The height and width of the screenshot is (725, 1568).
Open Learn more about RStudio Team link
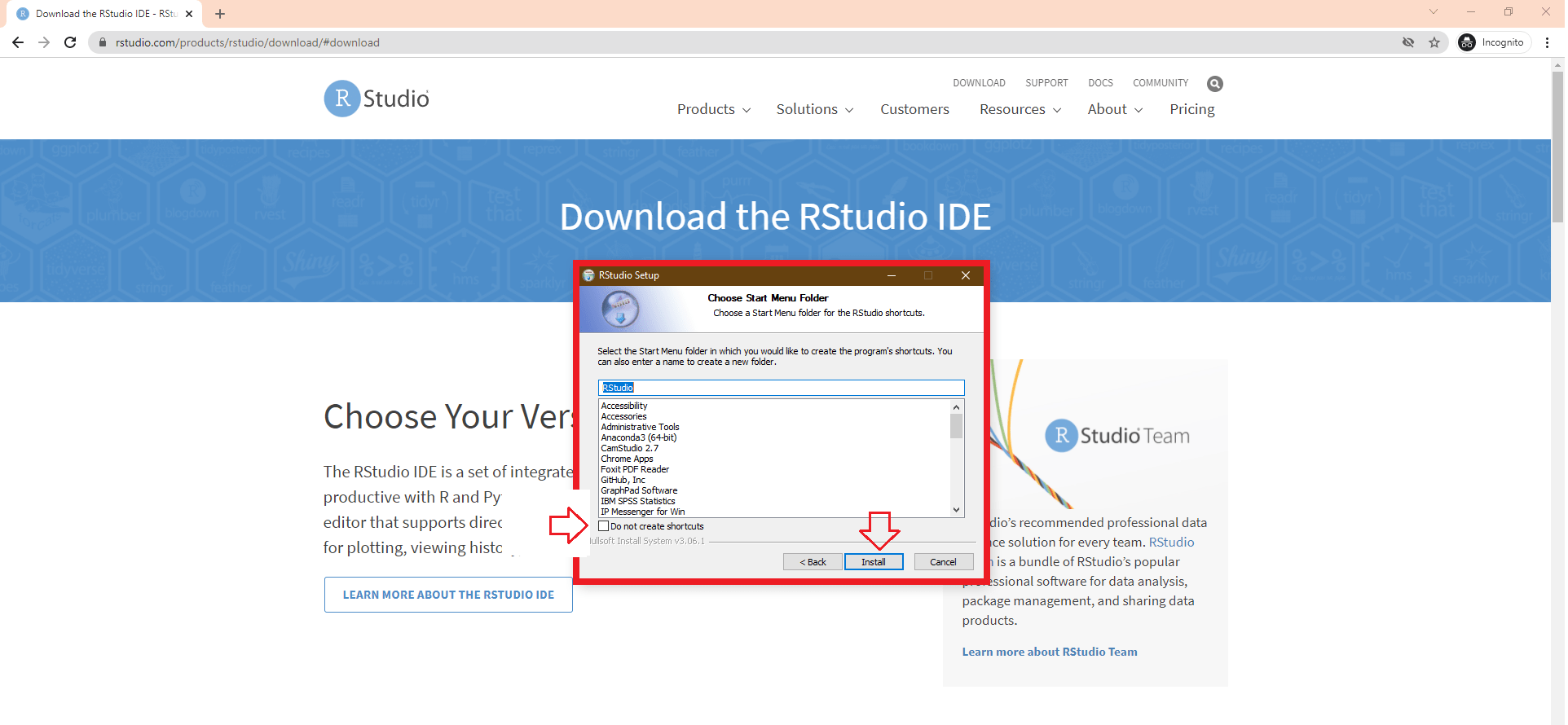[1050, 652]
